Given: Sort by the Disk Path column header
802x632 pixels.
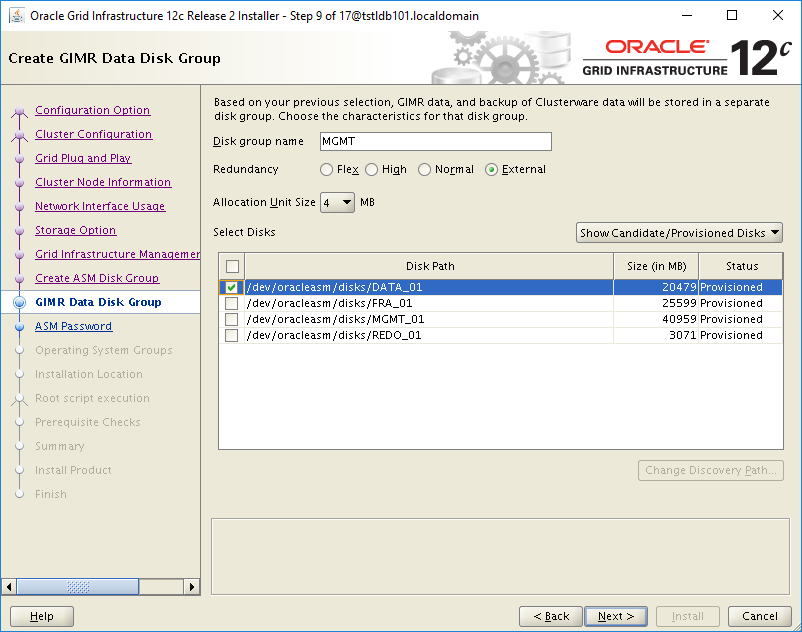Looking at the screenshot, I should pyautogui.click(x=430, y=266).
